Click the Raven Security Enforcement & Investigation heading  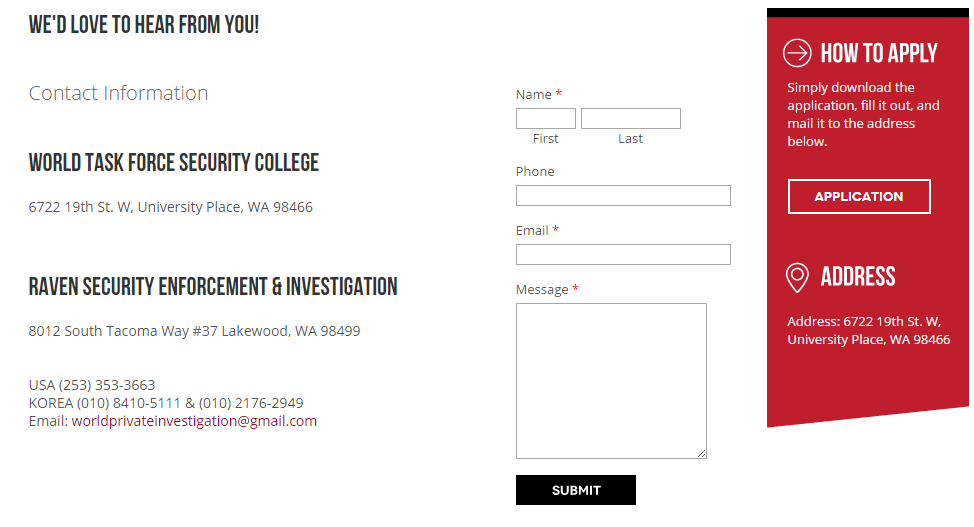click(x=213, y=286)
